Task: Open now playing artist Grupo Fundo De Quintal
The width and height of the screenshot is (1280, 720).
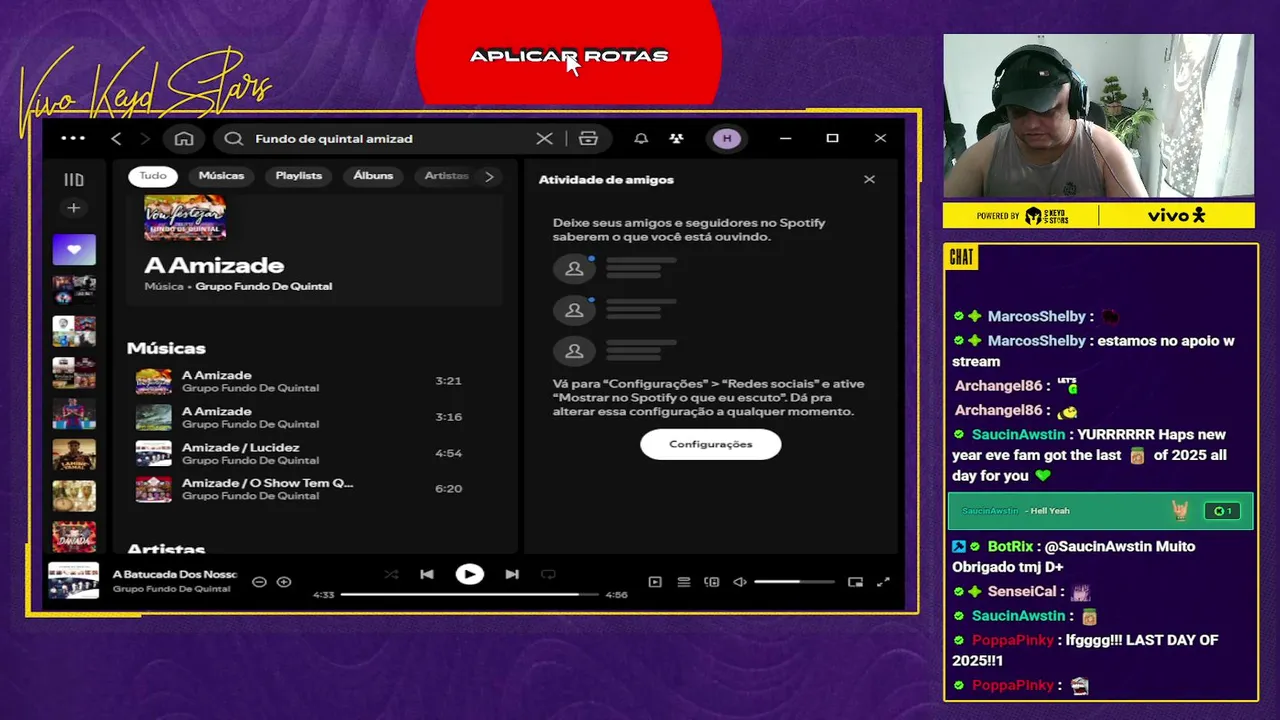Action: pyautogui.click(x=171, y=589)
